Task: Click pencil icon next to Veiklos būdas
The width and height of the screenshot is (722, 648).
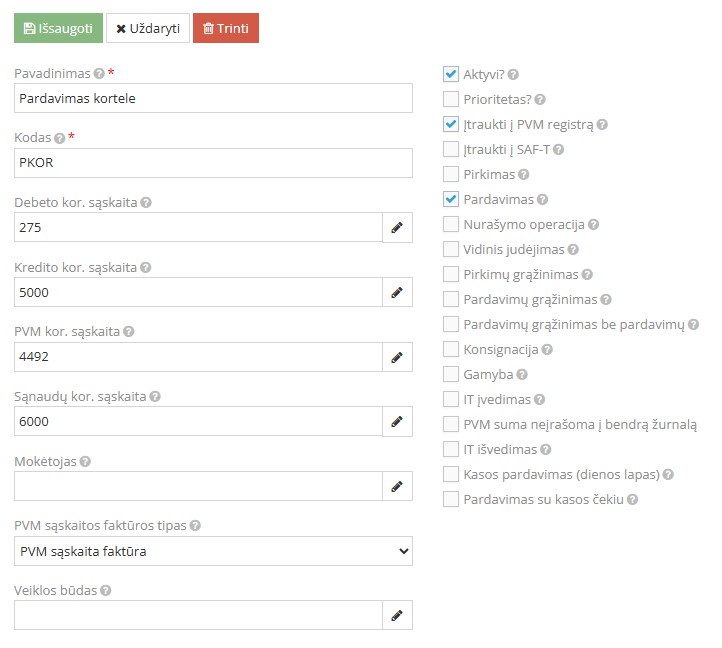Action: coord(397,615)
